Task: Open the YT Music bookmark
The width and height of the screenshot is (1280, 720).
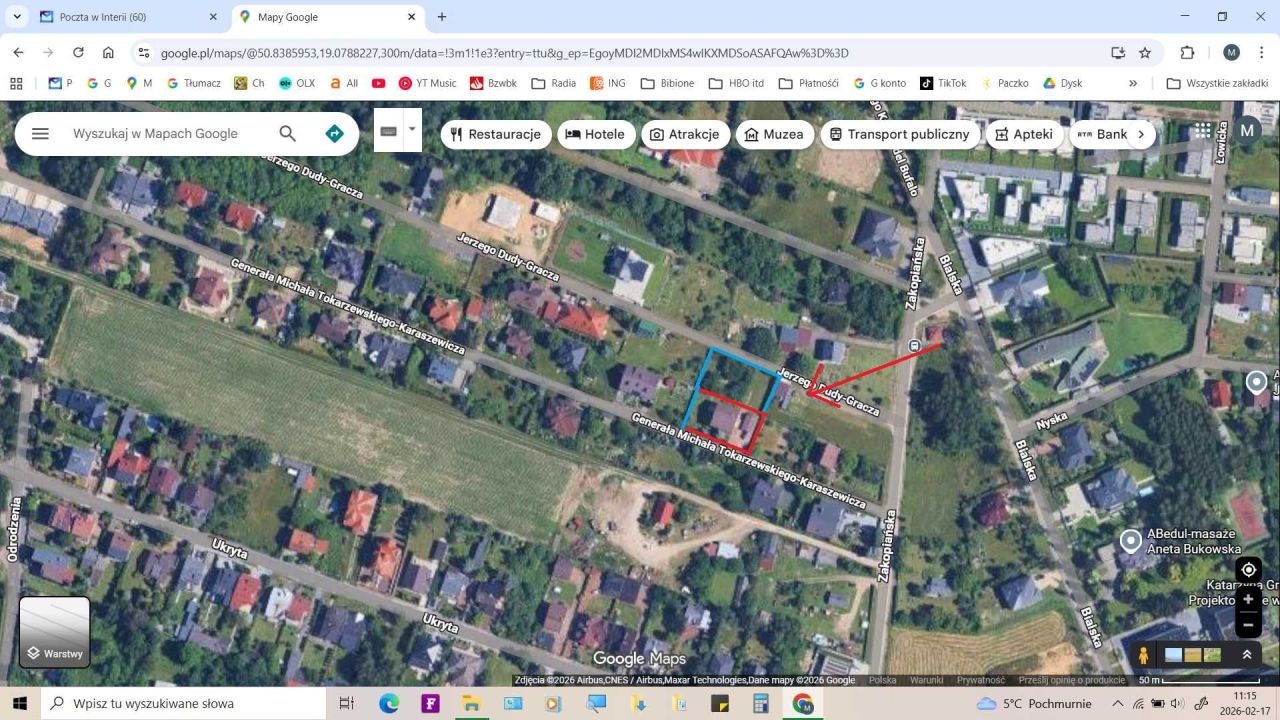Action: click(x=427, y=83)
